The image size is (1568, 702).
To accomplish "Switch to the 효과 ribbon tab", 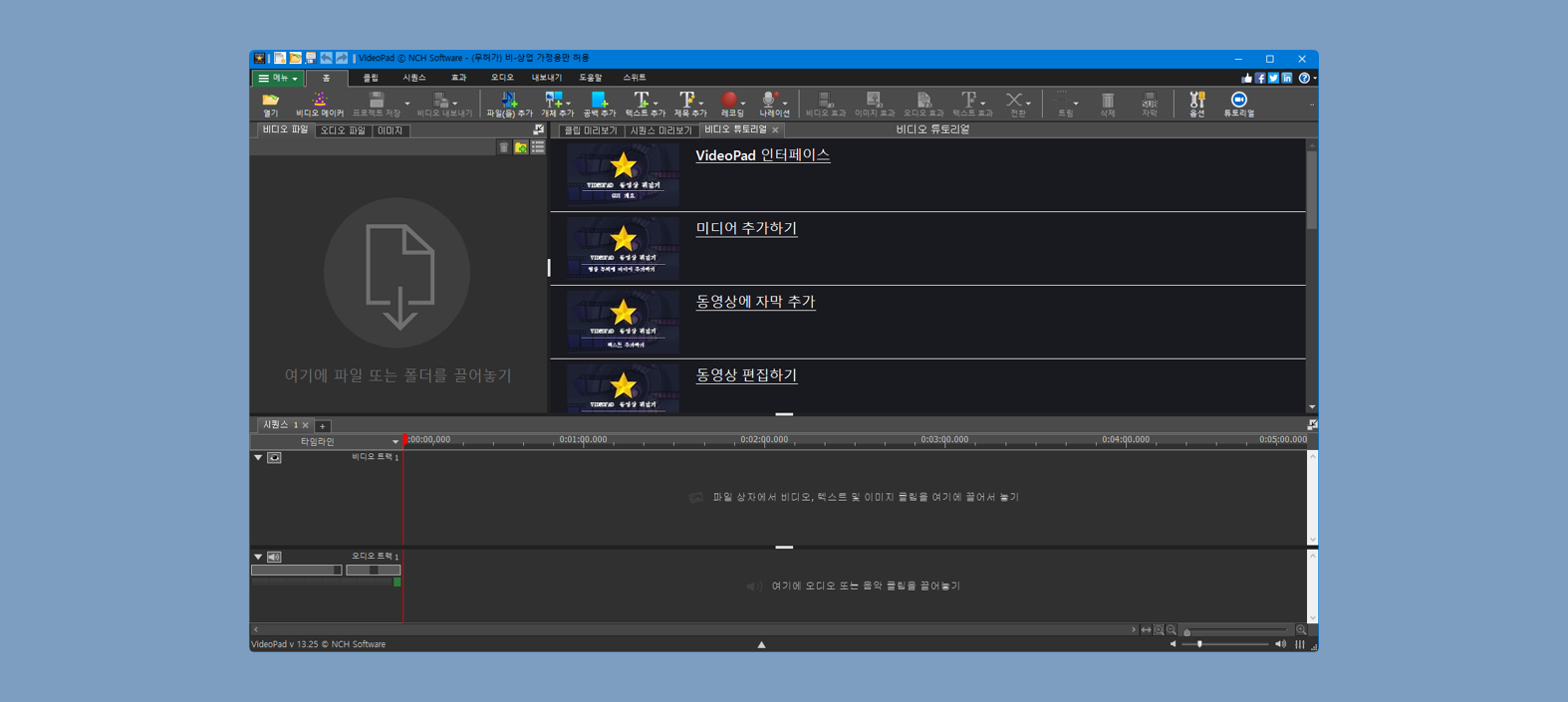I will pos(458,78).
